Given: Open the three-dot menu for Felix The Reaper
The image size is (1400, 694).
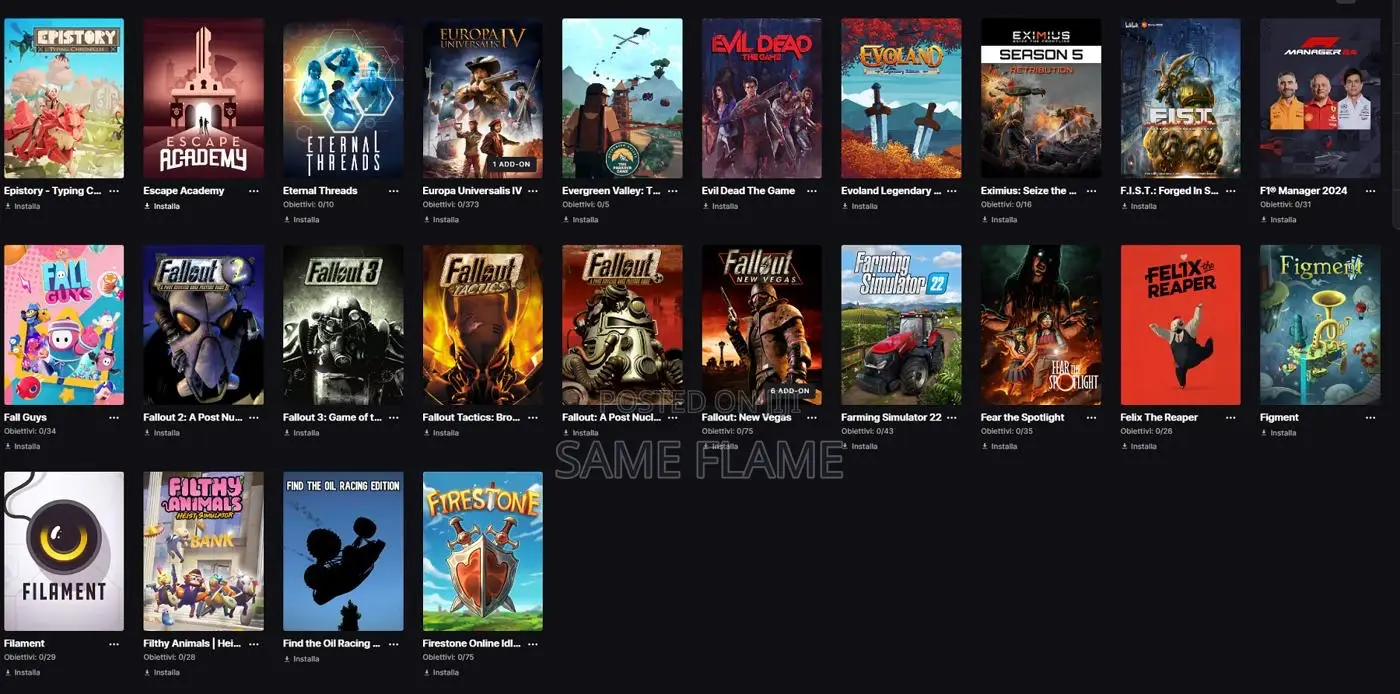Looking at the screenshot, I should [1231, 418].
